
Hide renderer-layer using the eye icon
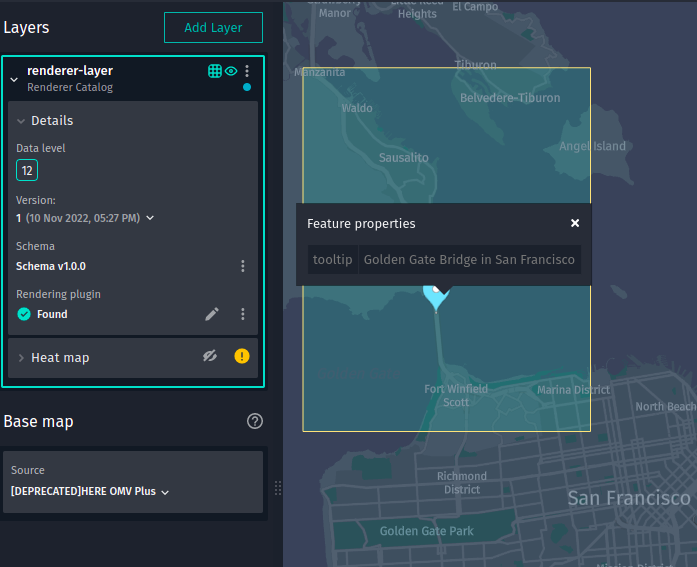click(x=231, y=71)
